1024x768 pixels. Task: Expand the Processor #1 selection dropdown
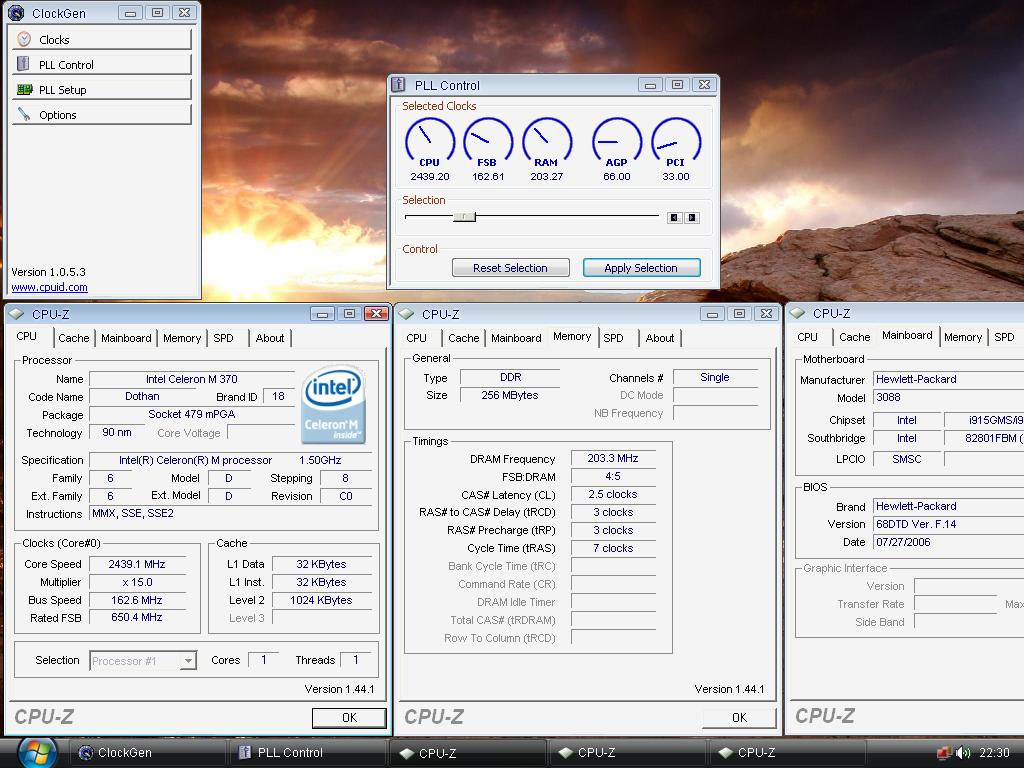188,661
